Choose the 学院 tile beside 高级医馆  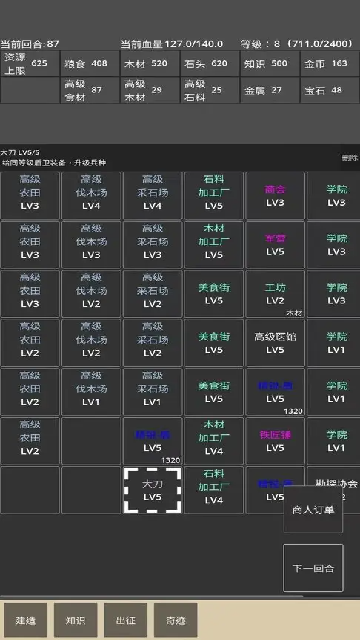[333, 343]
